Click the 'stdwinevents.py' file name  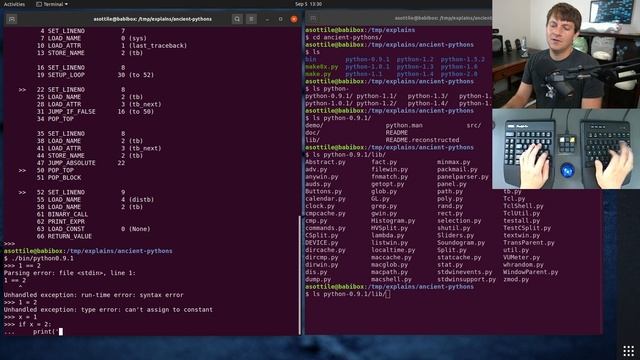click(x=464, y=272)
